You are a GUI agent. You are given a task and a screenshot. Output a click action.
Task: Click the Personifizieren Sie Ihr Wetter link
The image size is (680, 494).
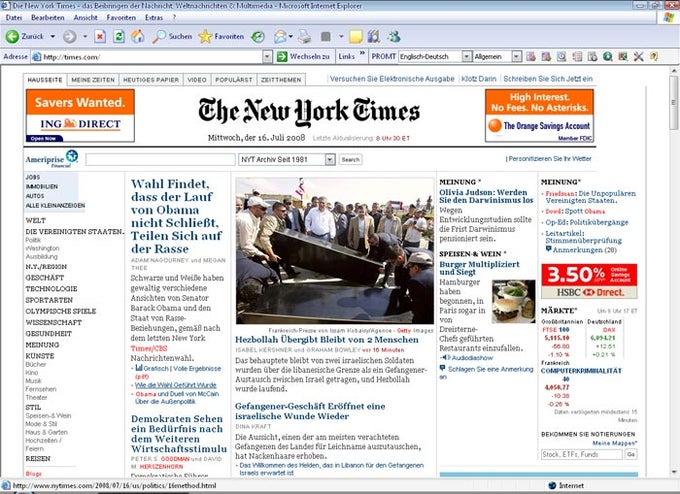[x=550, y=159]
